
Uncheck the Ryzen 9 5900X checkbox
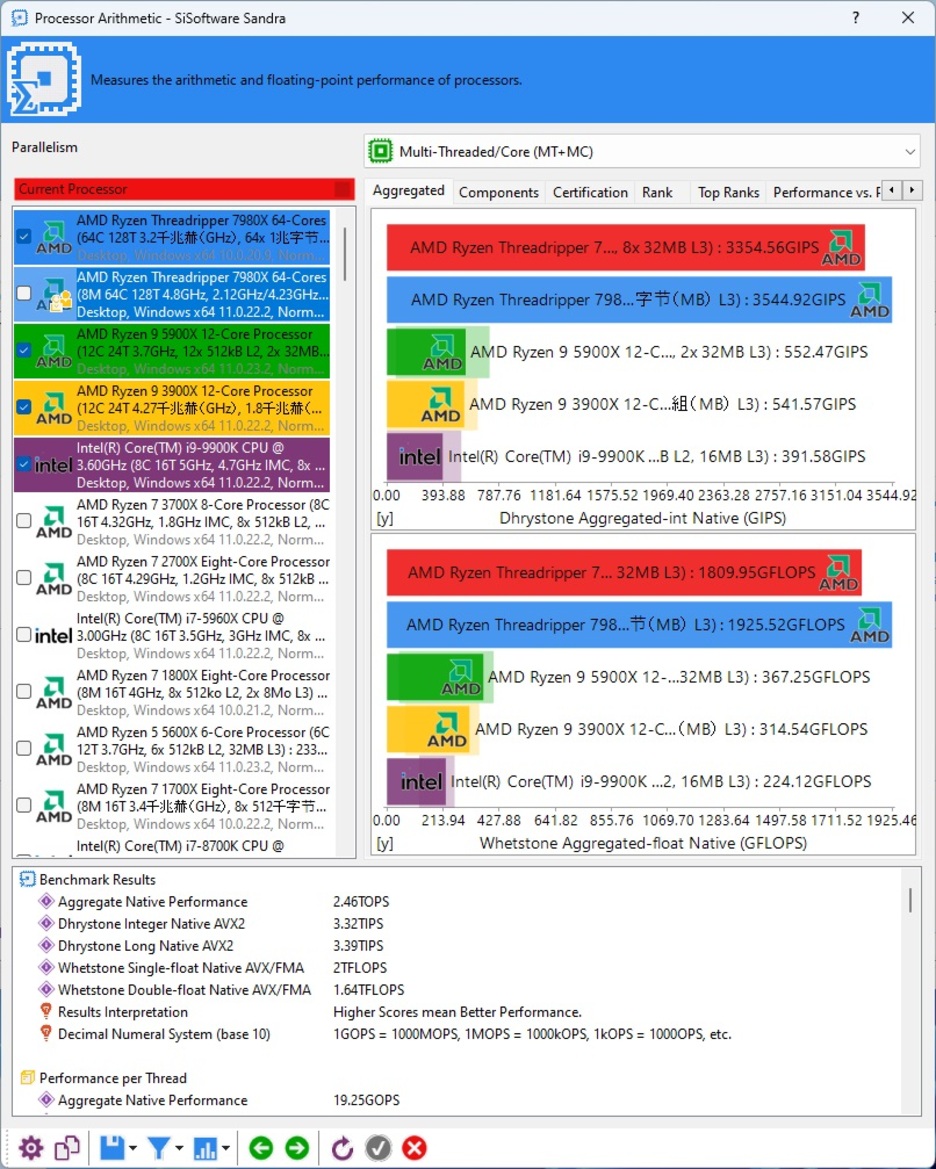point(24,350)
